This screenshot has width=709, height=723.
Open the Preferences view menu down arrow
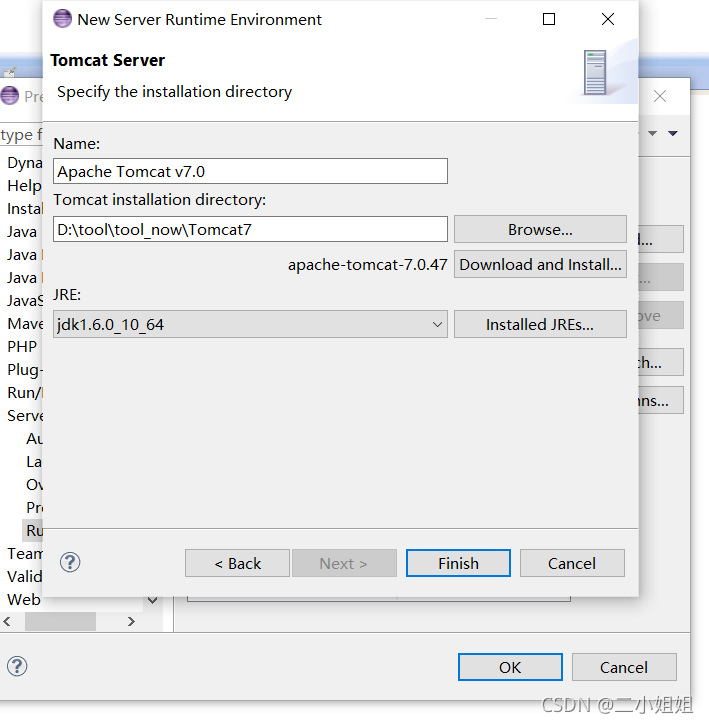click(x=673, y=133)
